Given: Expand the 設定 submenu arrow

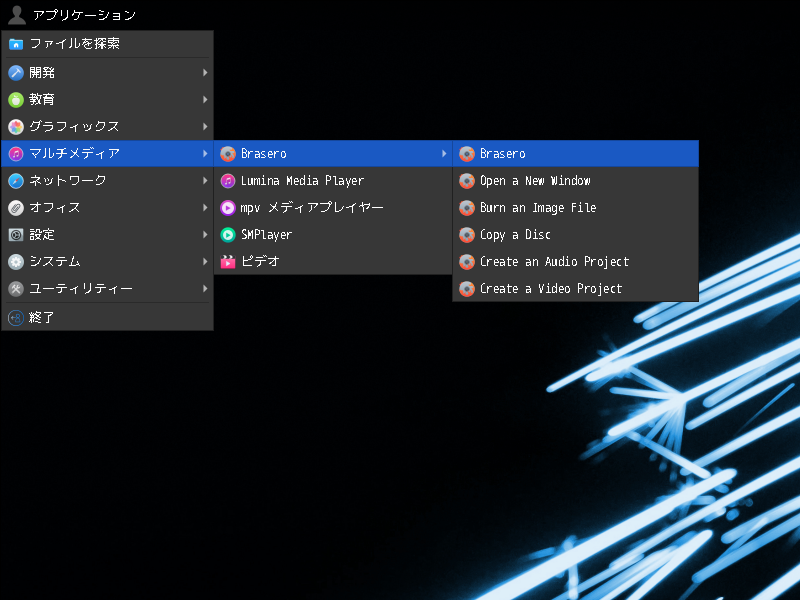Looking at the screenshot, I should click(x=205, y=235).
